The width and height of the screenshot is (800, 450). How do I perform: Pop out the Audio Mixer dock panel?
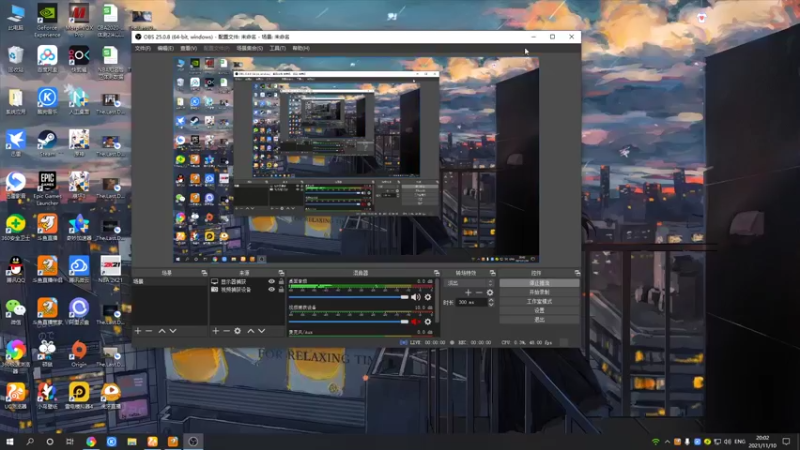pyautogui.click(x=436, y=273)
